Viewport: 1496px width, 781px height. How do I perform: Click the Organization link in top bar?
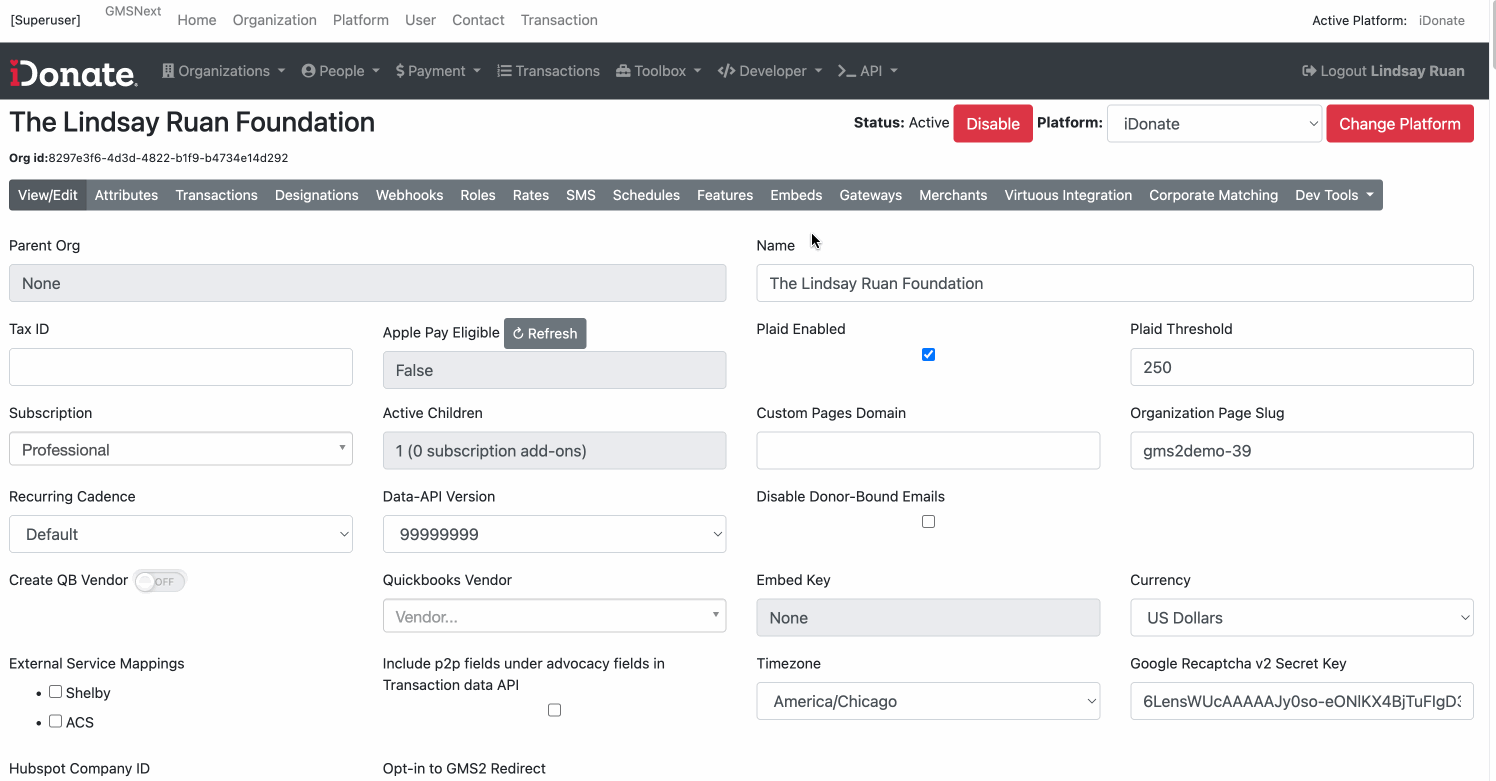tap(275, 20)
